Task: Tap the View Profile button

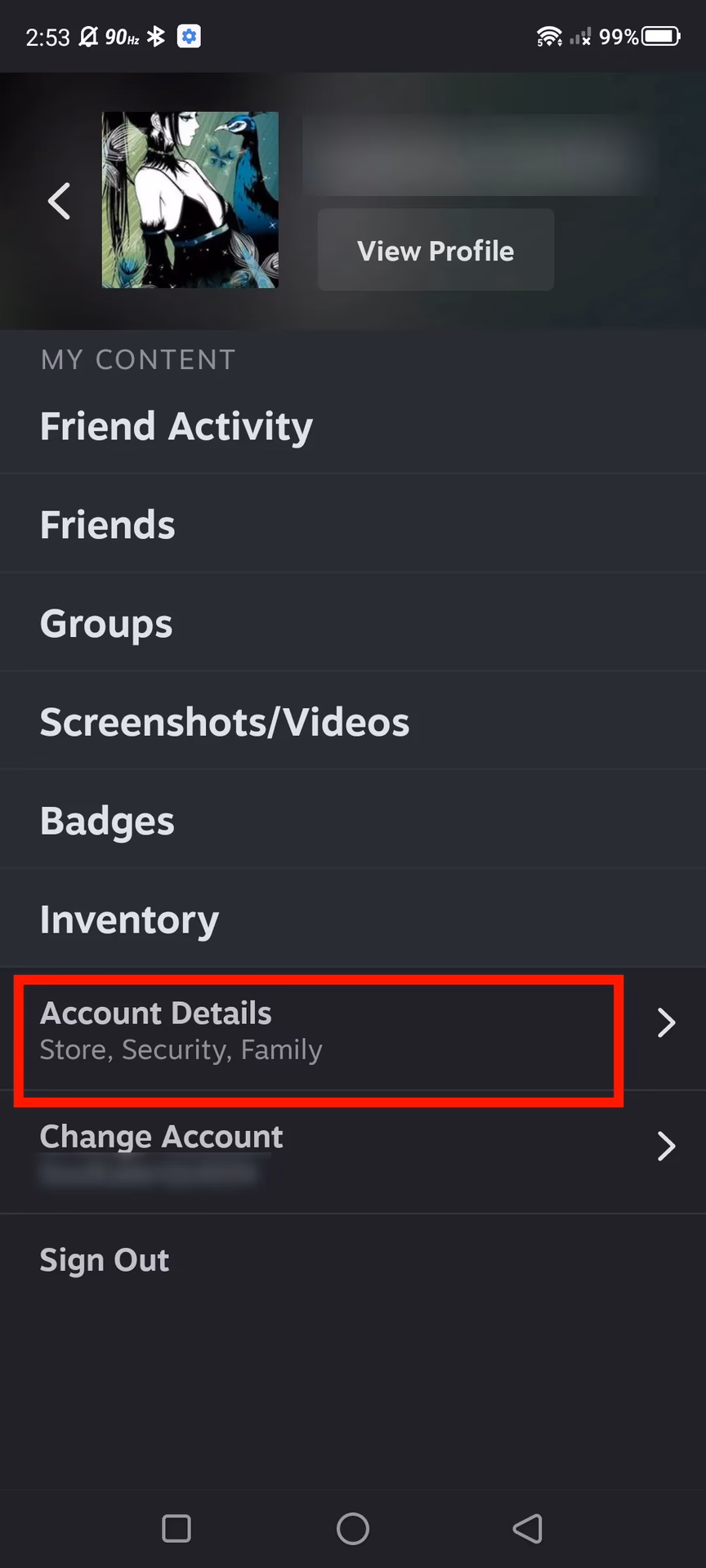Action: (x=435, y=250)
